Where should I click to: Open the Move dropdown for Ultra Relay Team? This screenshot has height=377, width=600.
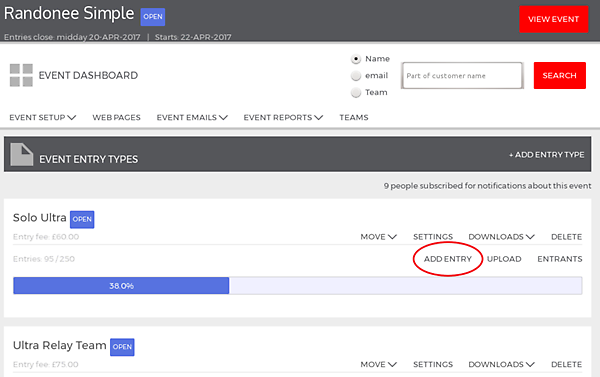(x=378, y=364)
